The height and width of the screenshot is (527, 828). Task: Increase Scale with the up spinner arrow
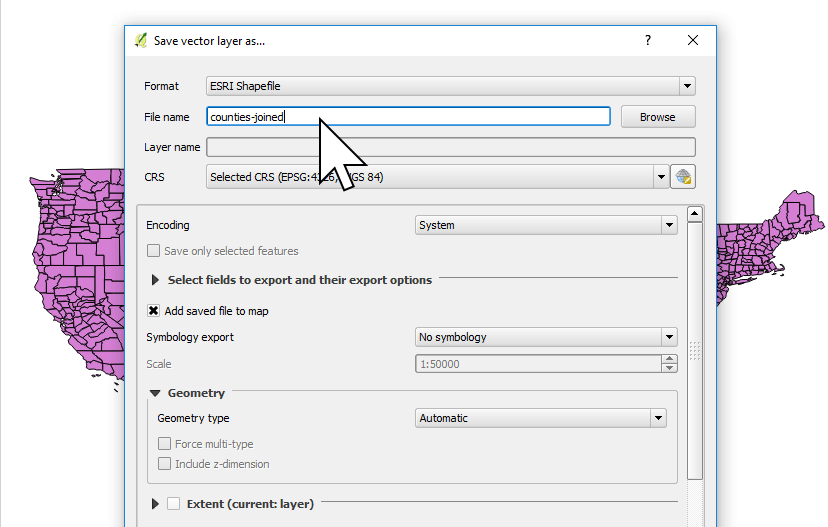(x=670, y=359)
